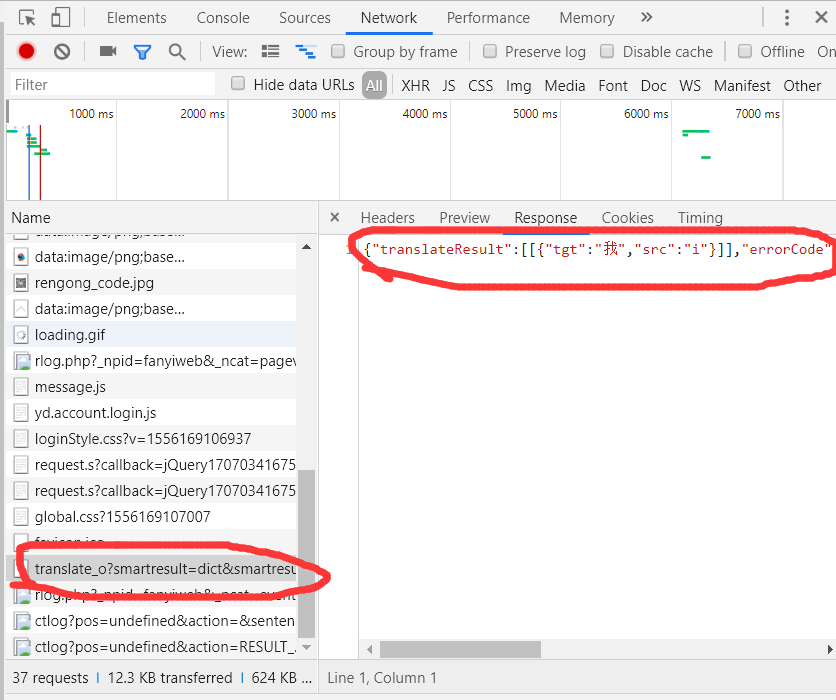
Task: Filter requests by XHR
Action: 415,85
